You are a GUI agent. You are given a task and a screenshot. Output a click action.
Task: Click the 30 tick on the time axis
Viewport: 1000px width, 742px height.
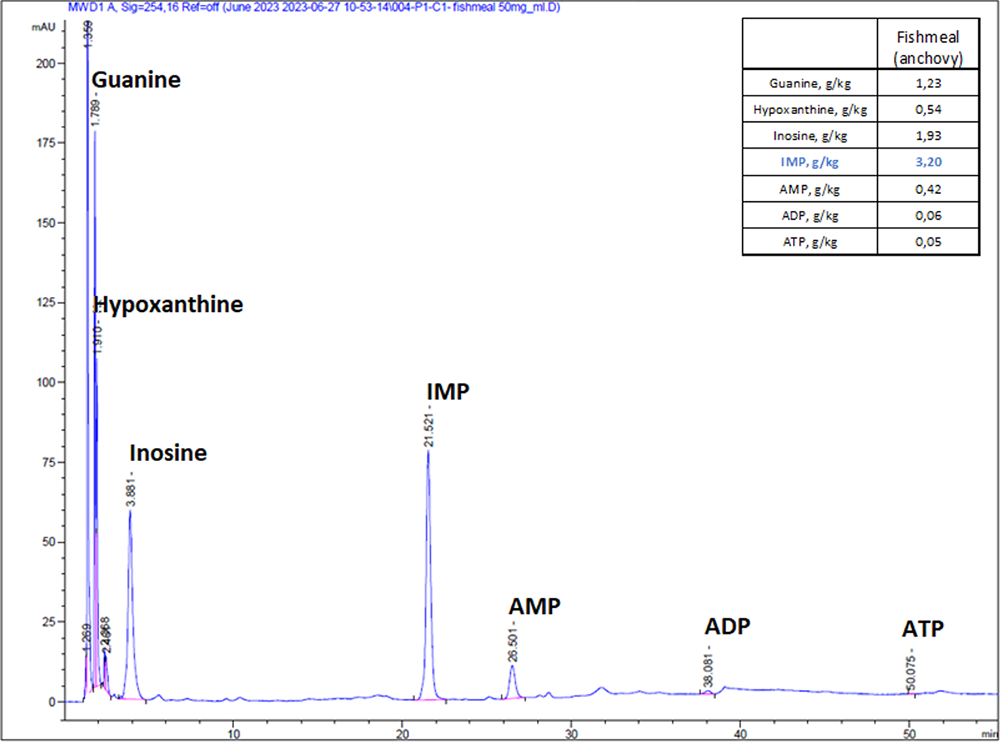click(571, 718)
